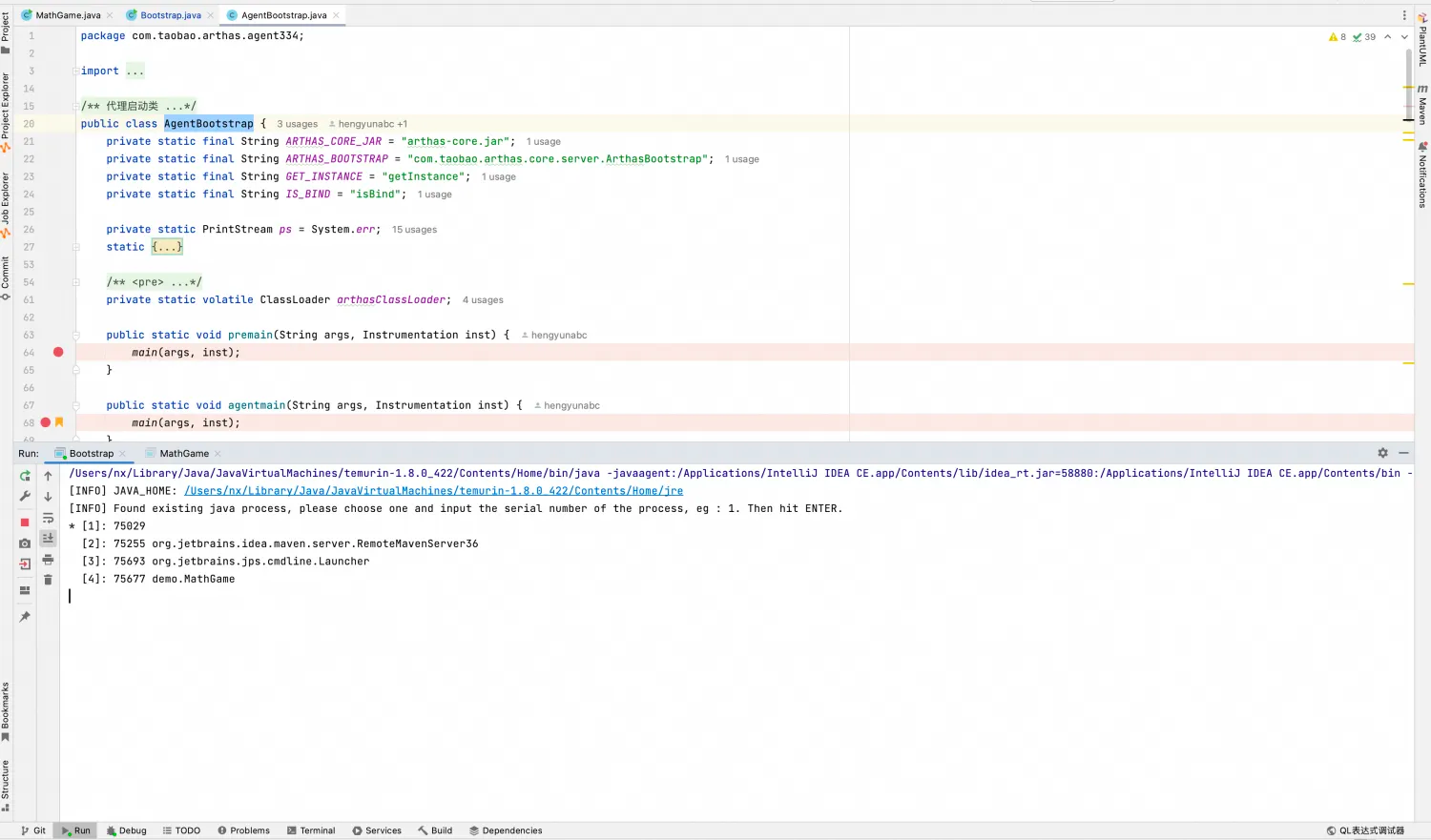Click the down arrow in run console

pos(48,497)
